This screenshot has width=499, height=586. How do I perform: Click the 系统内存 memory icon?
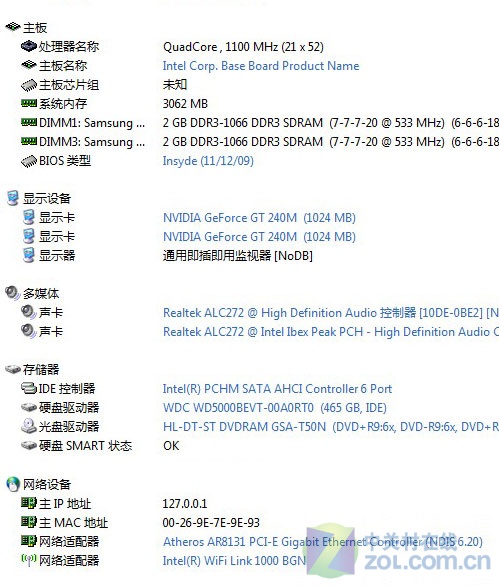pyautogui.click(x=28, y=104)
